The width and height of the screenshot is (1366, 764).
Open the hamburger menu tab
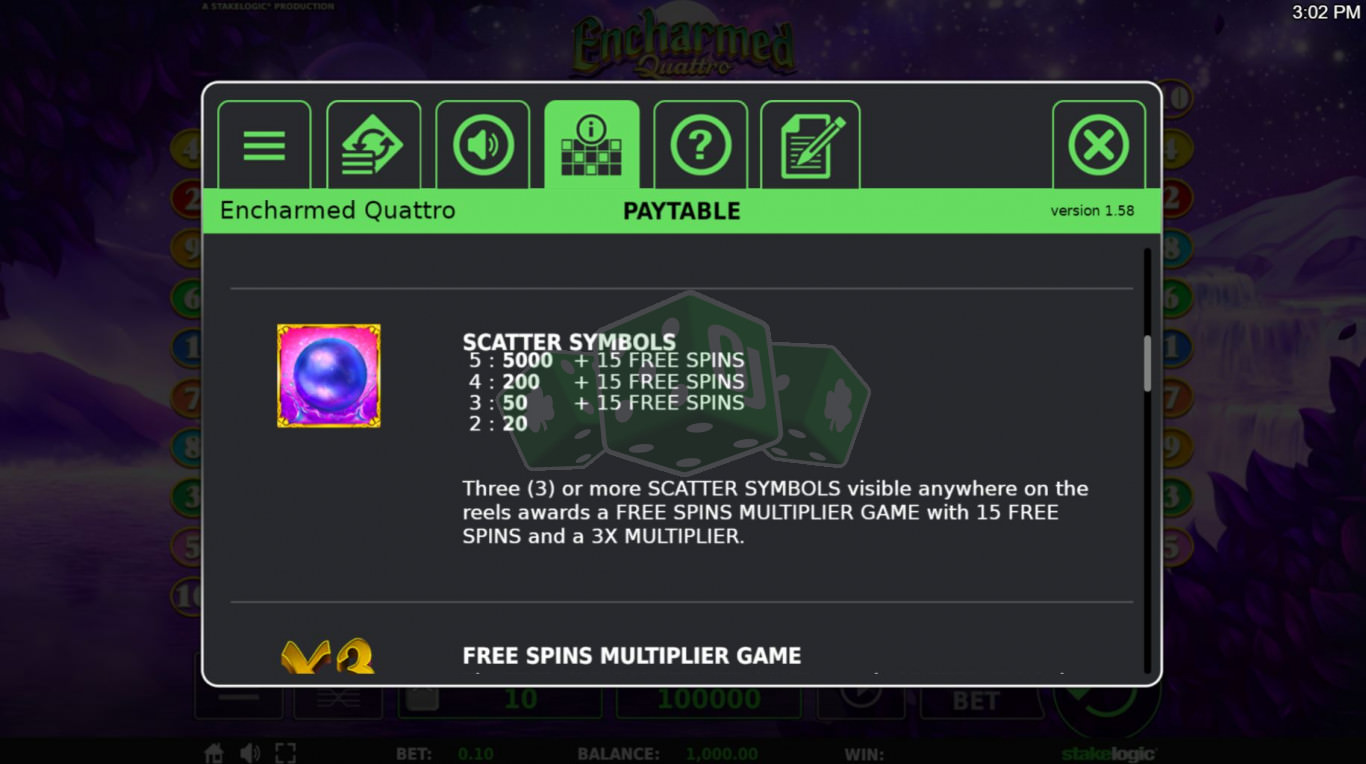tap(264, 145)
